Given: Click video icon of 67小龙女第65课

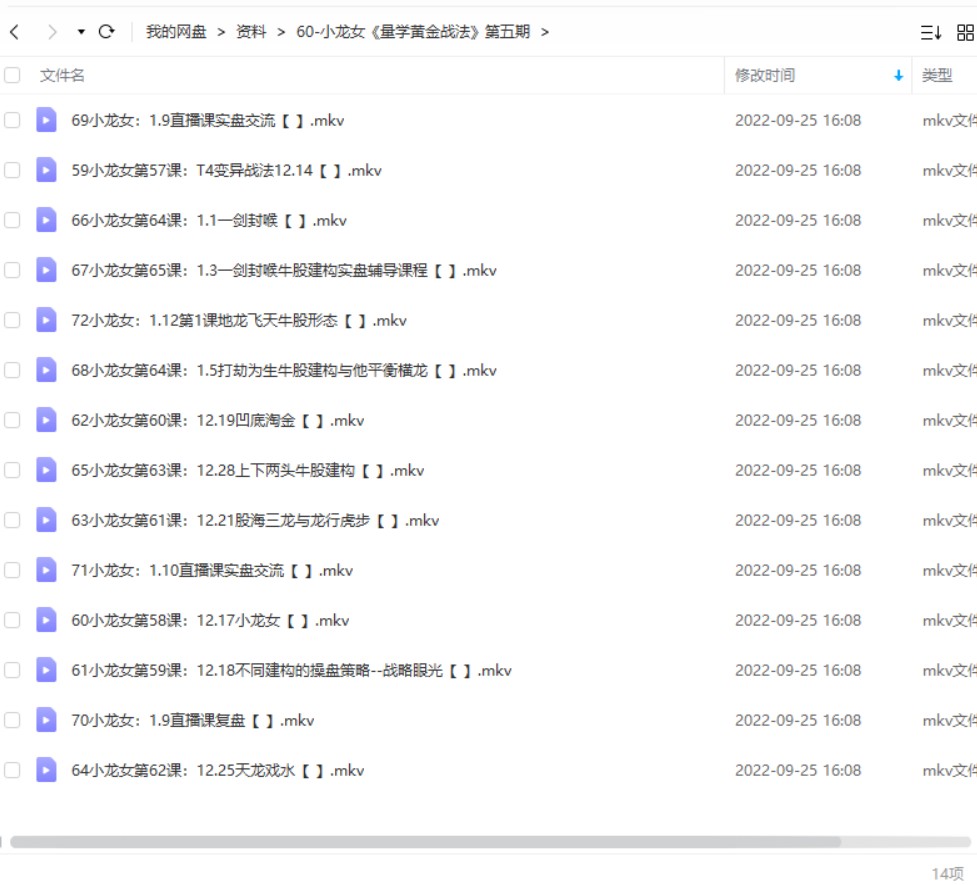Looking at the screenshot, I should pos(46,270).
